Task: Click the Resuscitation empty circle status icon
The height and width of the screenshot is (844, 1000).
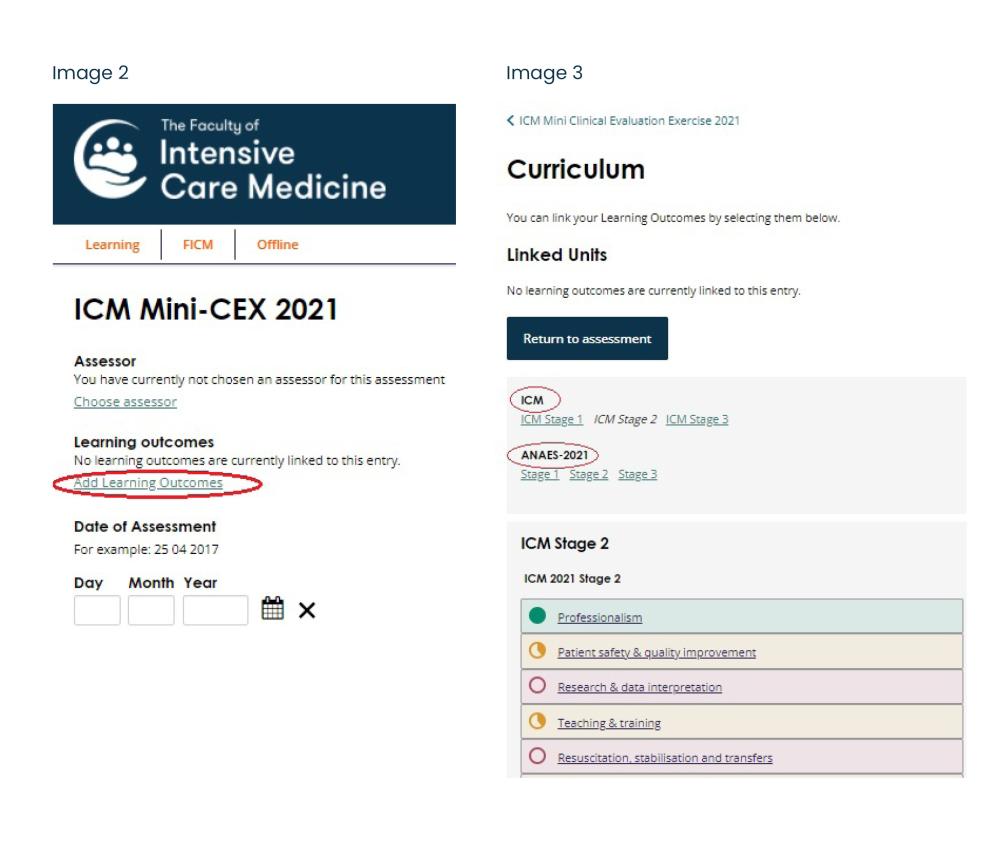Action: pyautogui.click(x=538, y=756)
